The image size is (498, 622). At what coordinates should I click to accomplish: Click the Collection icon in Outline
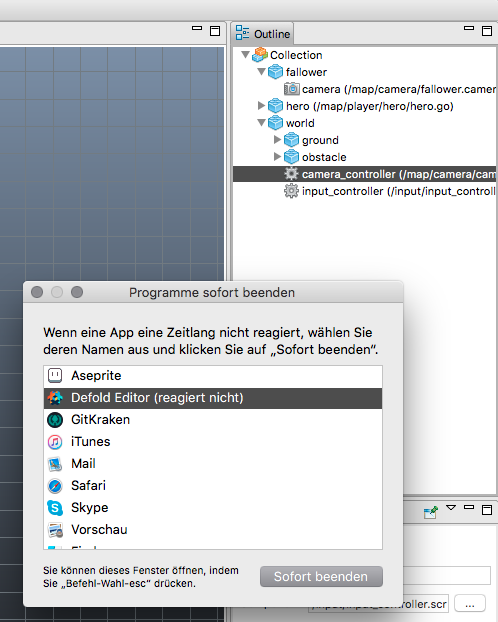tap(260, 55)
